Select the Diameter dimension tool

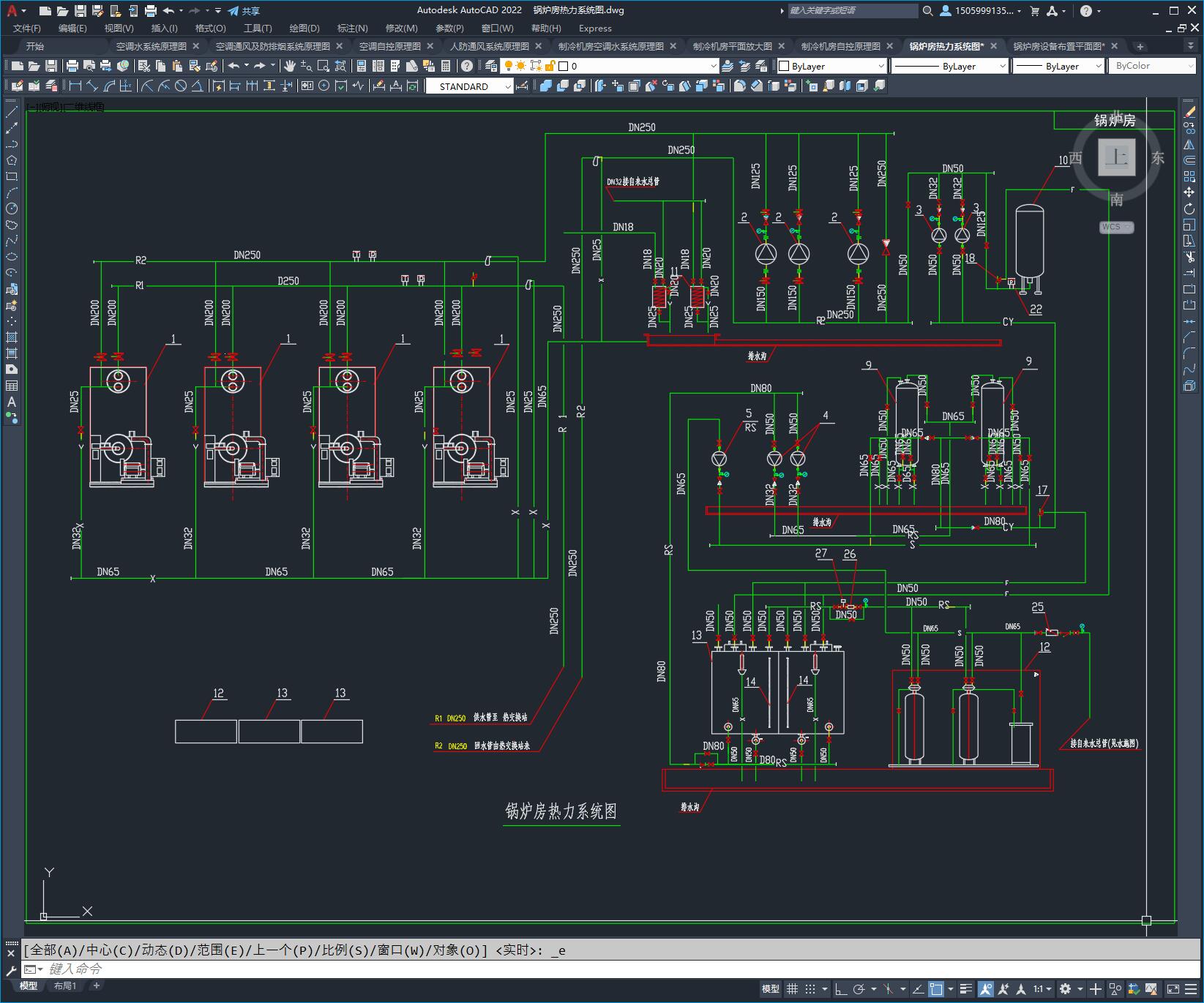tap(180, 86)
